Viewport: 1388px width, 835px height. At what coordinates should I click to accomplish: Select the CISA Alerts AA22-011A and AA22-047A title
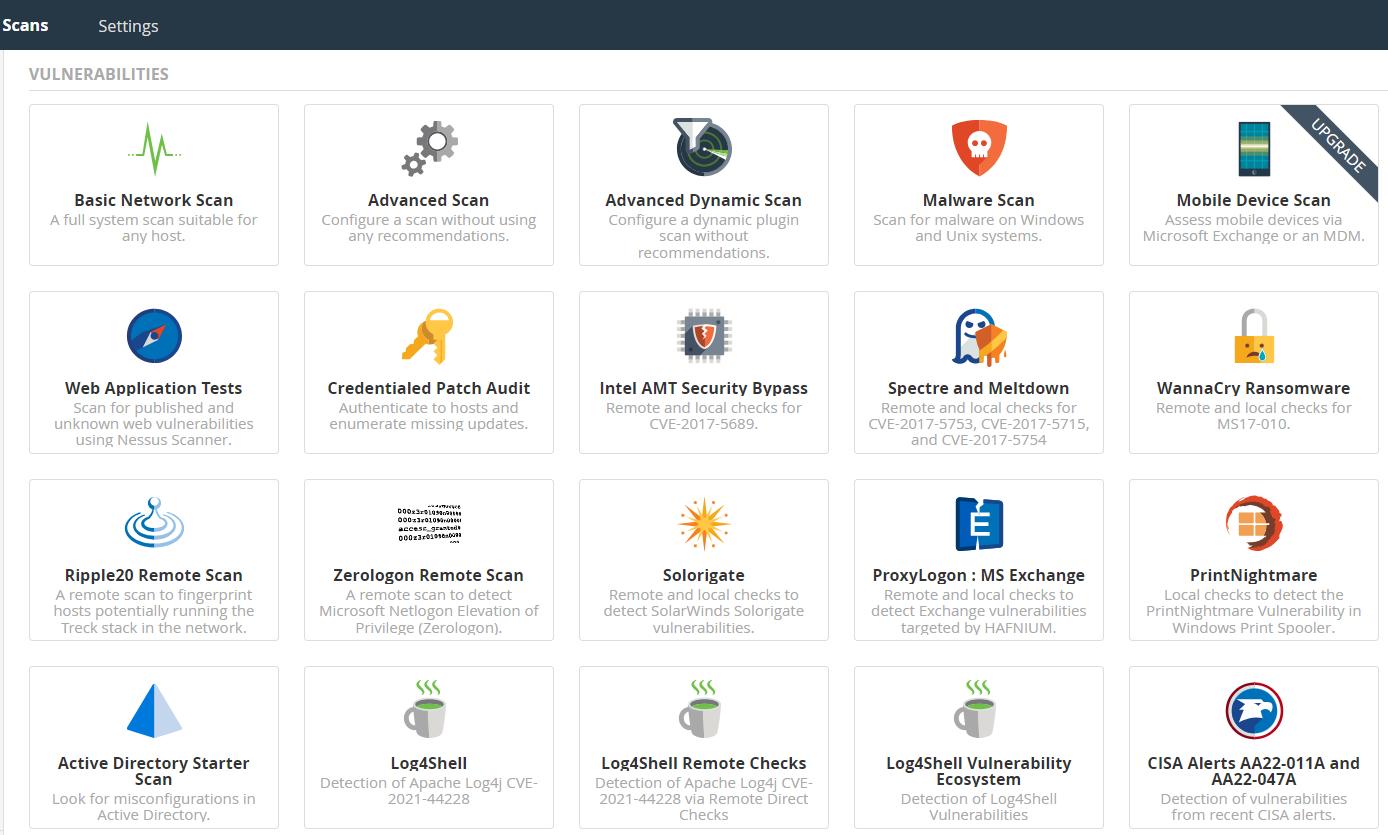click(1254, 771)
